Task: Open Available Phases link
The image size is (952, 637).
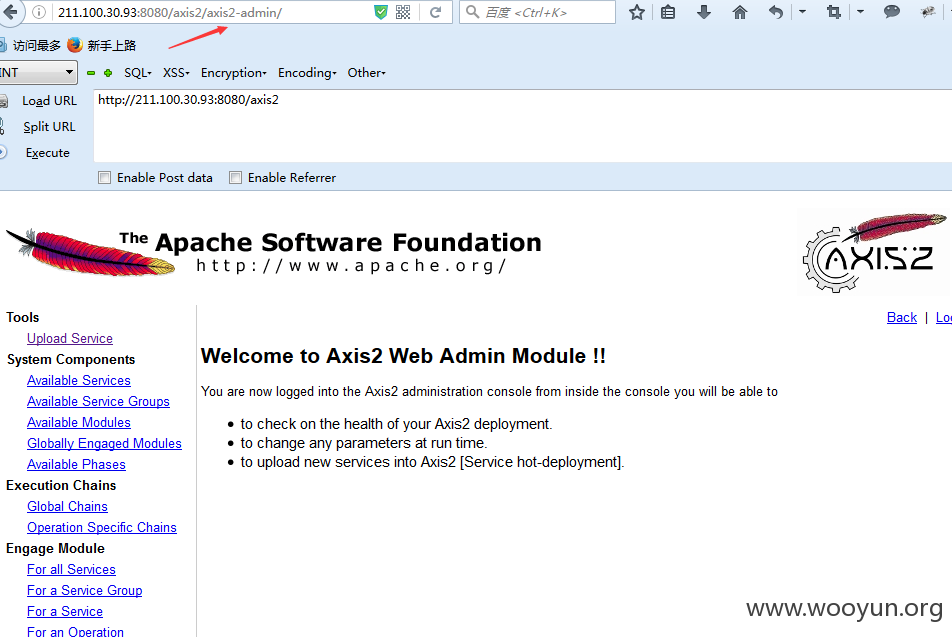Action: (76, 465)
